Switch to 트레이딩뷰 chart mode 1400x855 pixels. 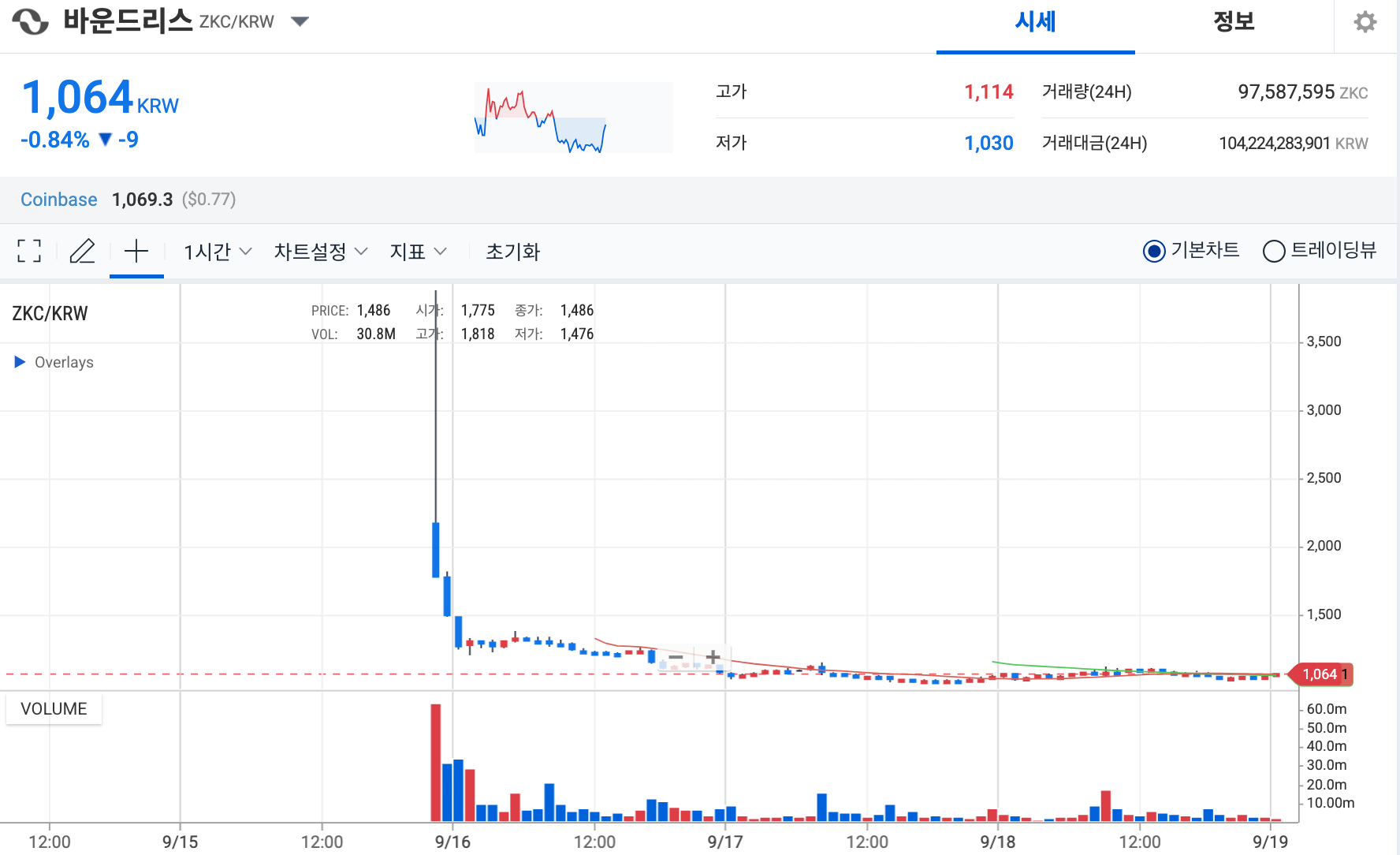point(1273,251)
